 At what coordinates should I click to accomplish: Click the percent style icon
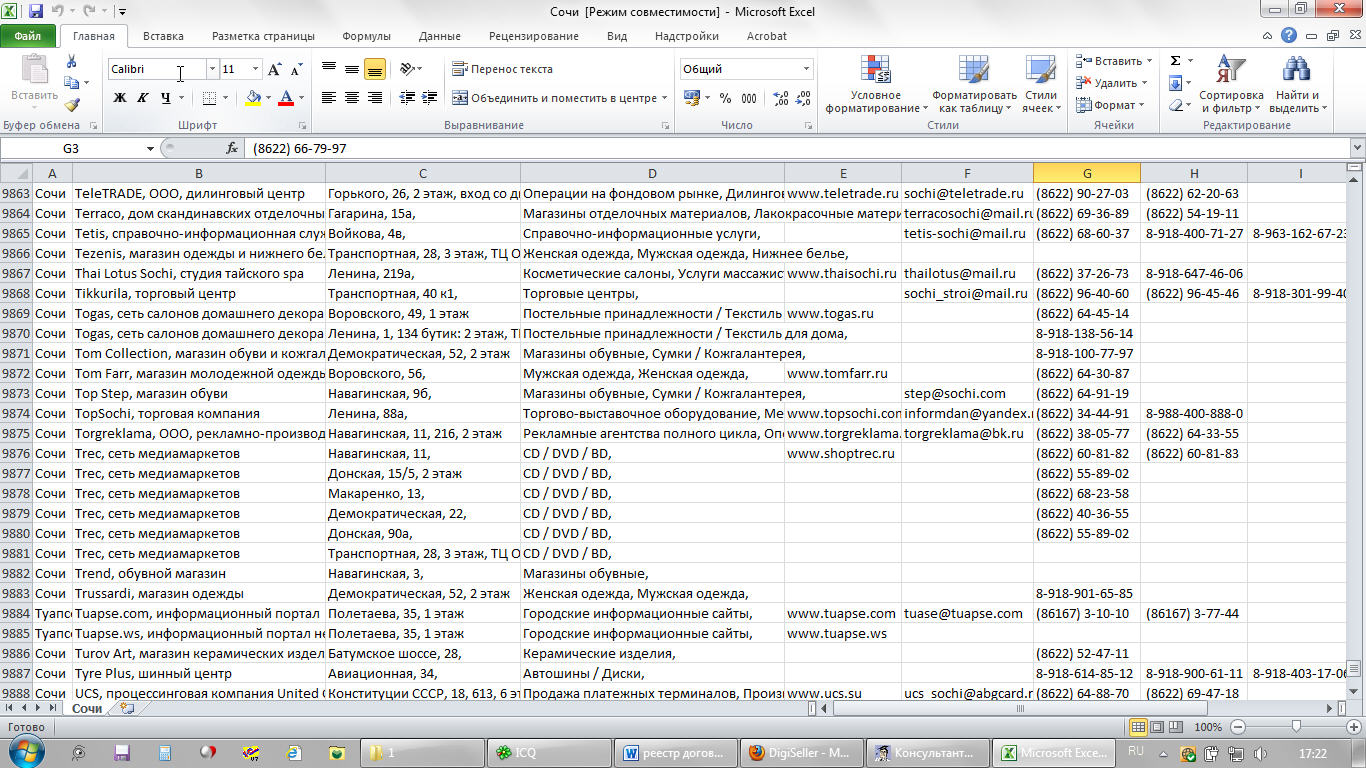click(725, 98)
